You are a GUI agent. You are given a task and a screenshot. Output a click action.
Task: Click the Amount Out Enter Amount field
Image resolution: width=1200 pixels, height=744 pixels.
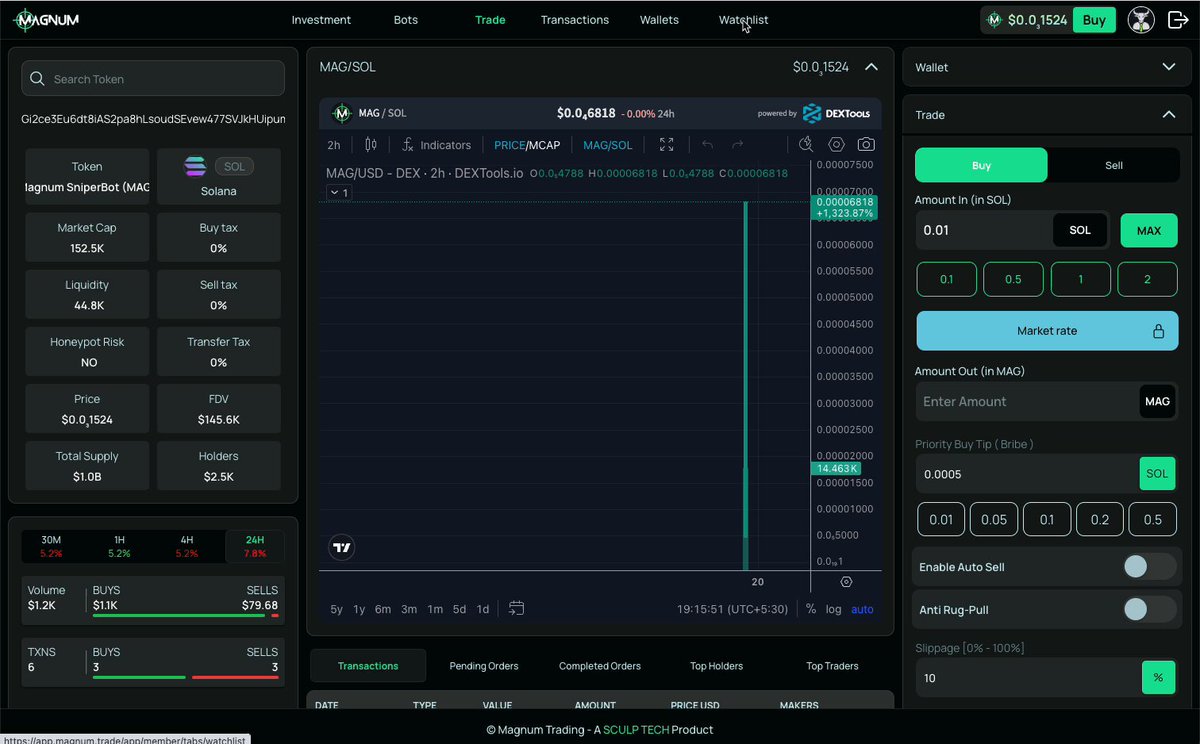(x=1027, y=401)
